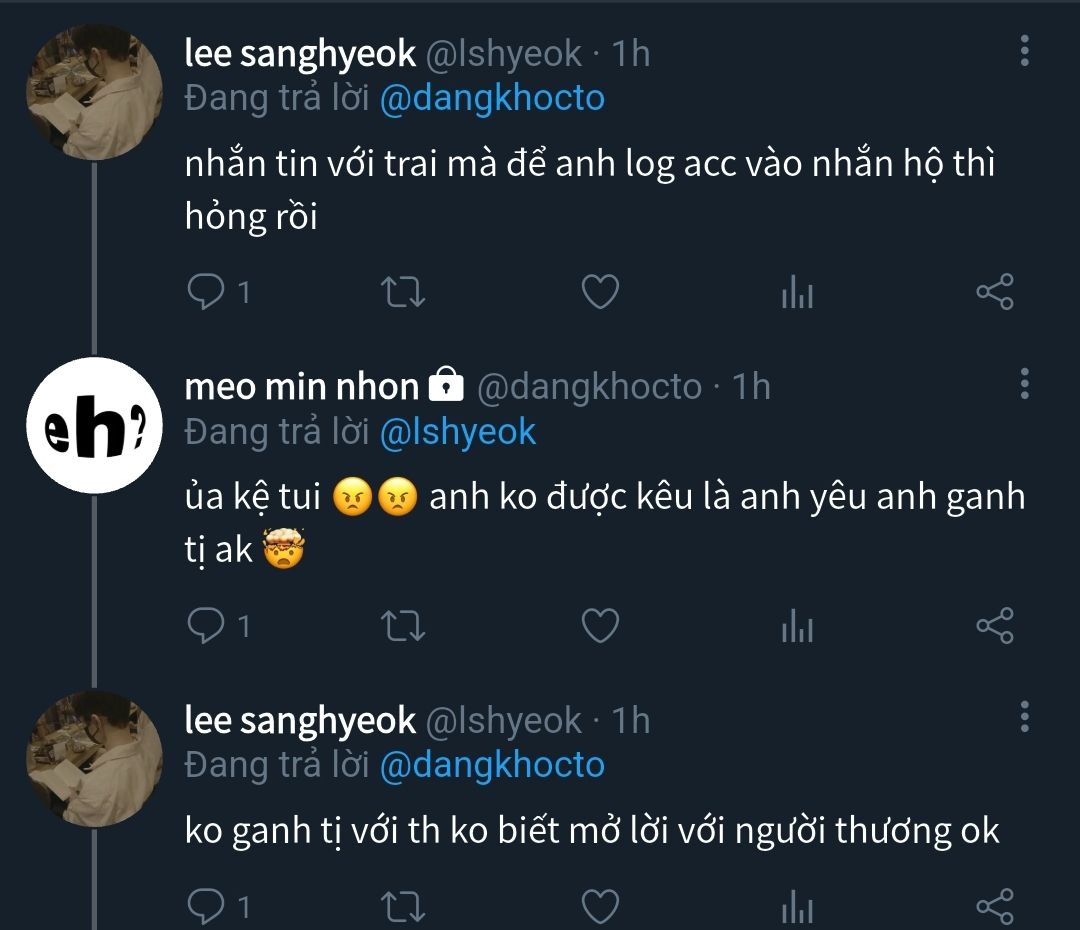This screenshot has width=1080, height=930.
Task: Like meo min nhon's tweet
Action: 600,625
